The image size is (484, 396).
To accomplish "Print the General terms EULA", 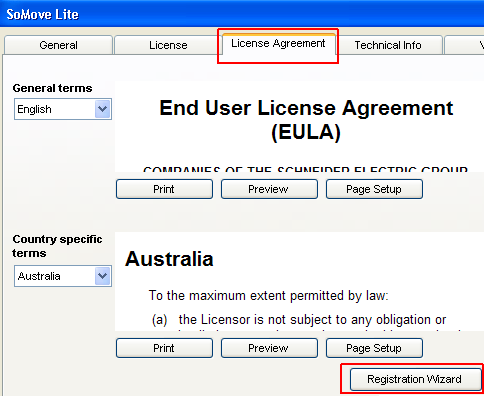I will pyautogui.click(x=164, y=189).
